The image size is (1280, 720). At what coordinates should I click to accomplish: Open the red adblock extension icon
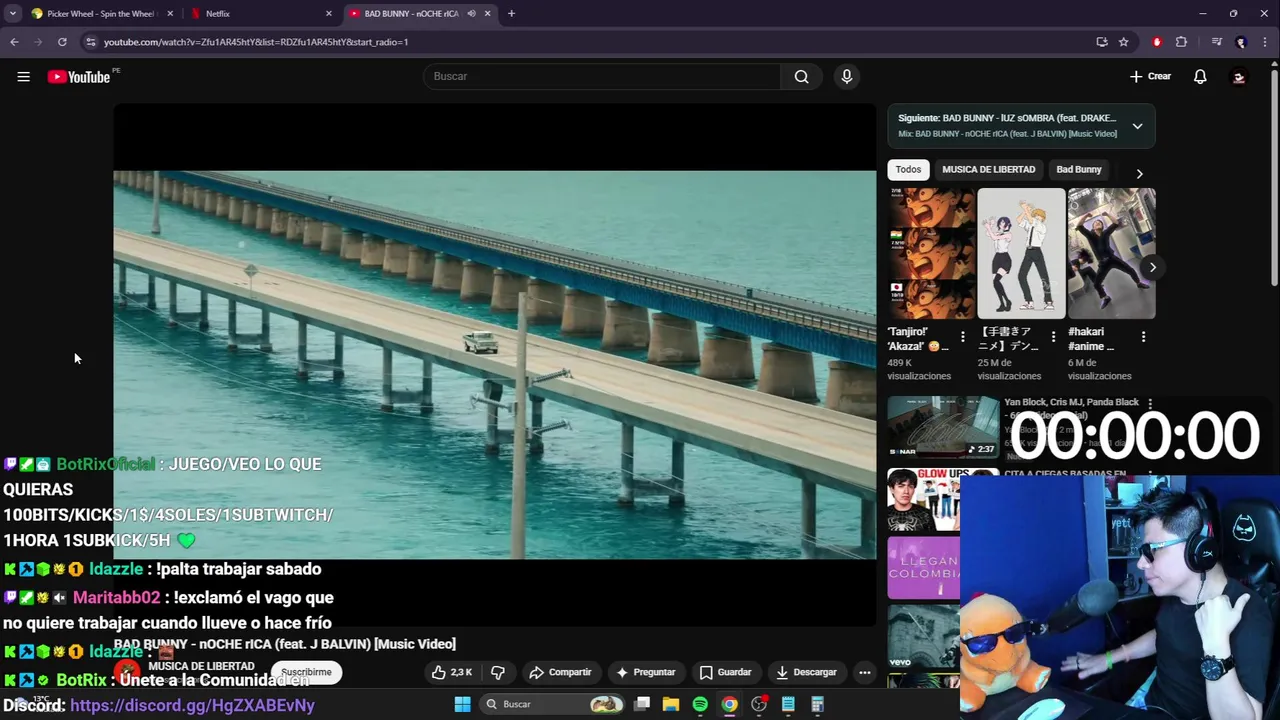[1157, 42]
